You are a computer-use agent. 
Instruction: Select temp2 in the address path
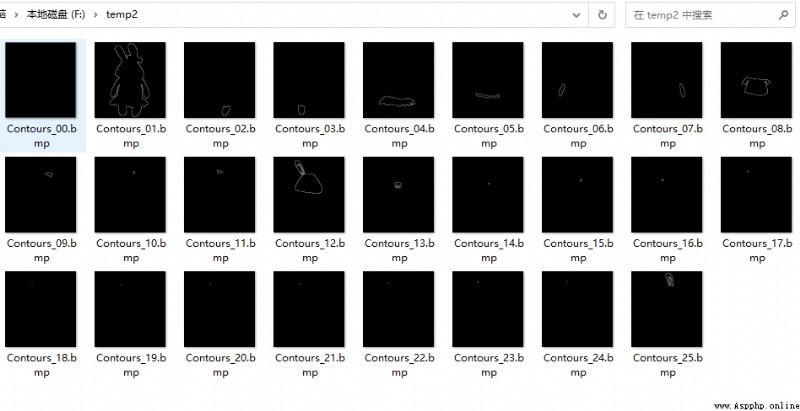click(x=121, y=15)
